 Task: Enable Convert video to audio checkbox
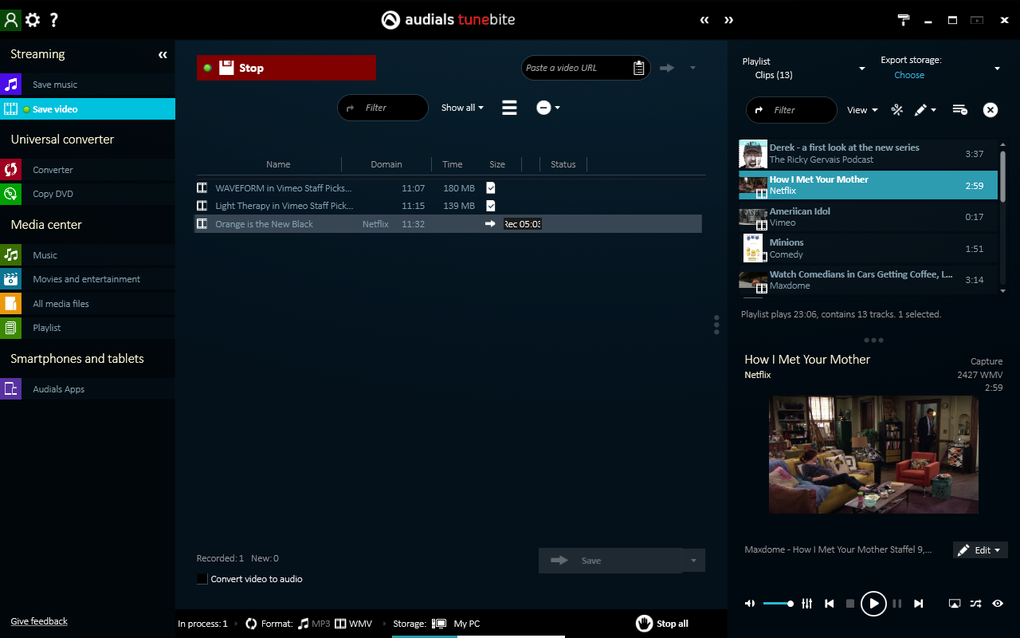click(x=202, y=579)
